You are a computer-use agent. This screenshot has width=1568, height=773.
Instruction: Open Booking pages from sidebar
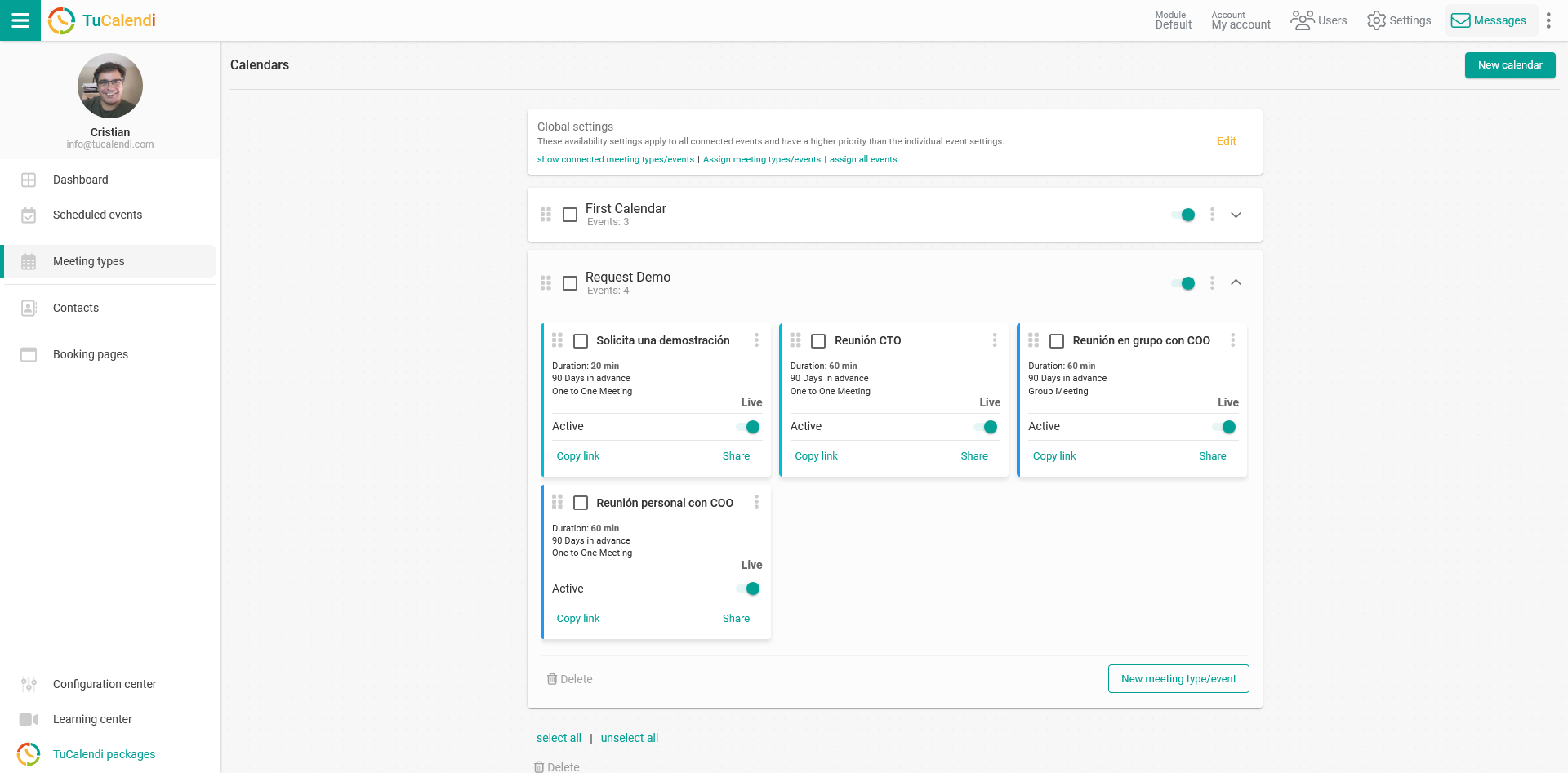90,354
